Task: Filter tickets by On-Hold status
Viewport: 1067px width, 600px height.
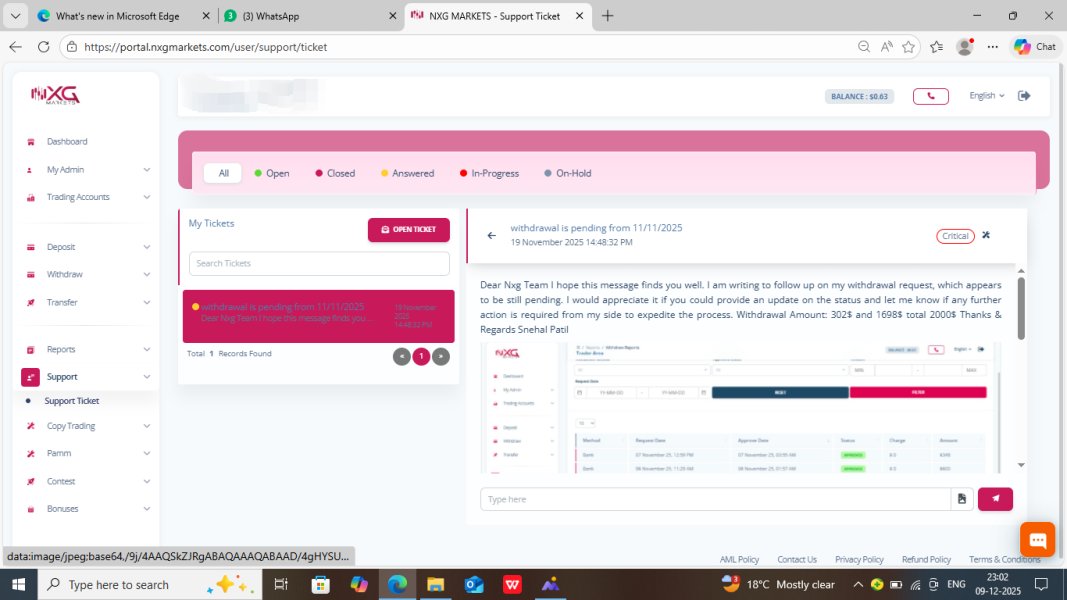Action: (x=568, y=173)
